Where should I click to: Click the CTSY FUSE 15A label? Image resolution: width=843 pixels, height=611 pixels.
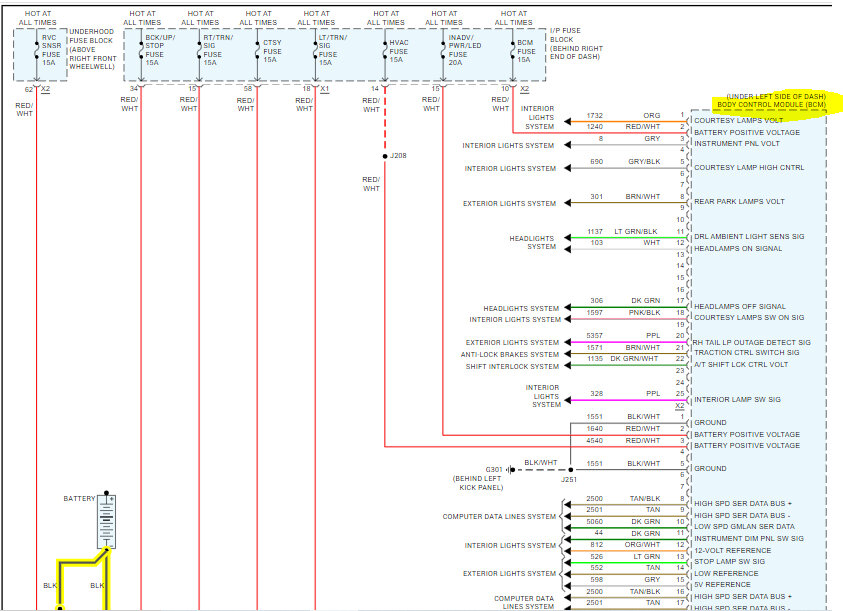(272, 51)
